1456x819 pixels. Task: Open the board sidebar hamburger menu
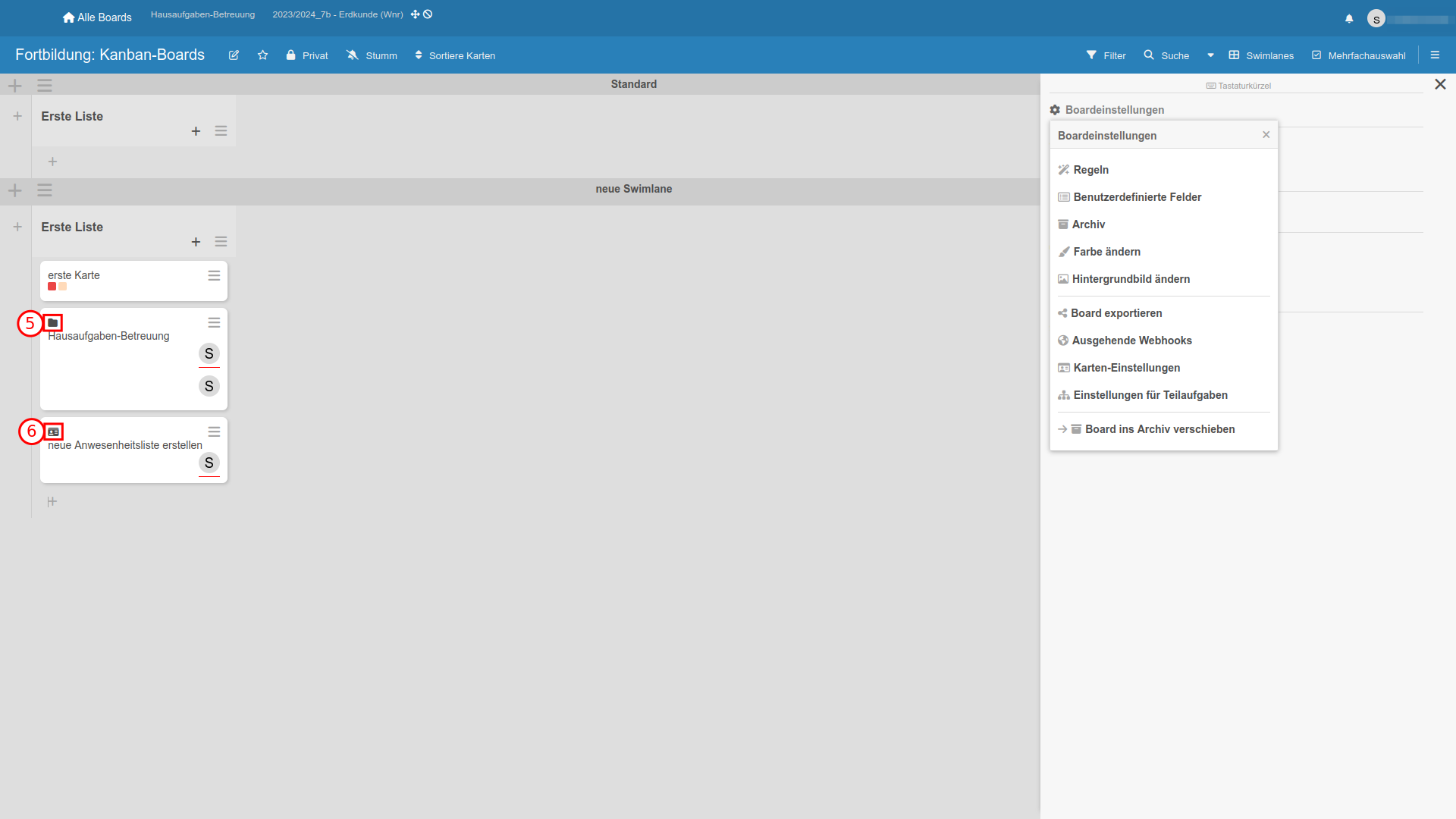pos(1435,55)
